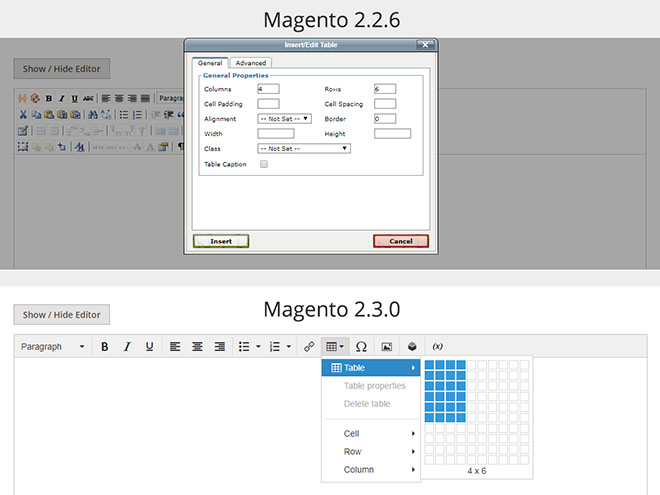Open Class dropdown in table dialog

point(304,149)
